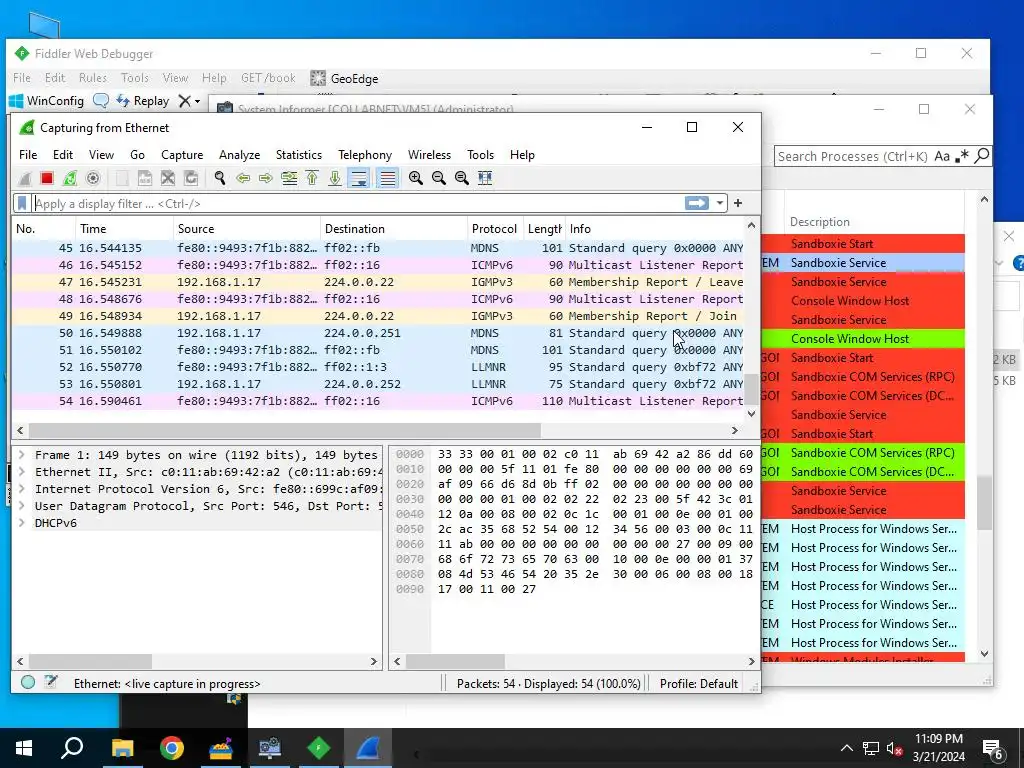This screenshot has width=1024, height=768.
Task: Click Profile: Default in status bar
Action: 699,684
